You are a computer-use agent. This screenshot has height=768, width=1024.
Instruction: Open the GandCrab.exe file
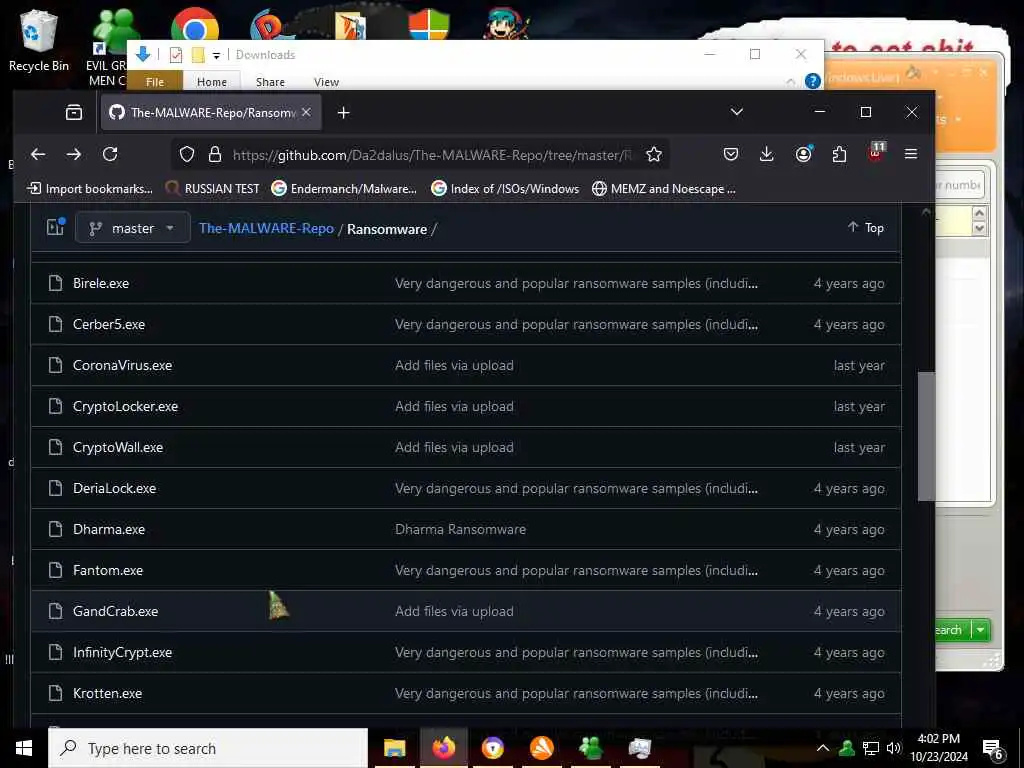[x=116, y=611]
